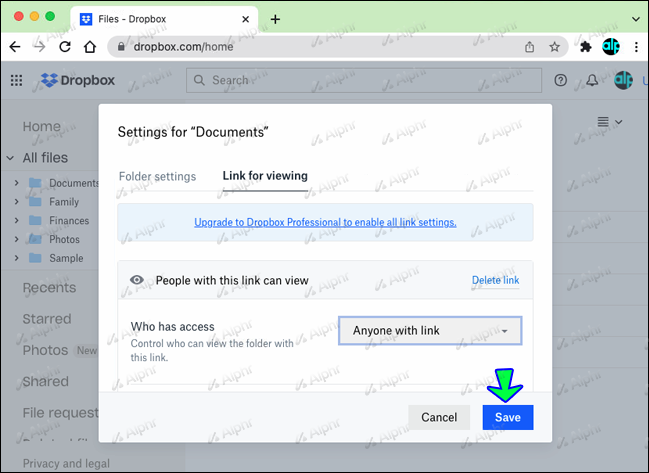Open the tab search chevron in title bar
Viewport: 649px width, 473px height.
click(x=636, y=19)
